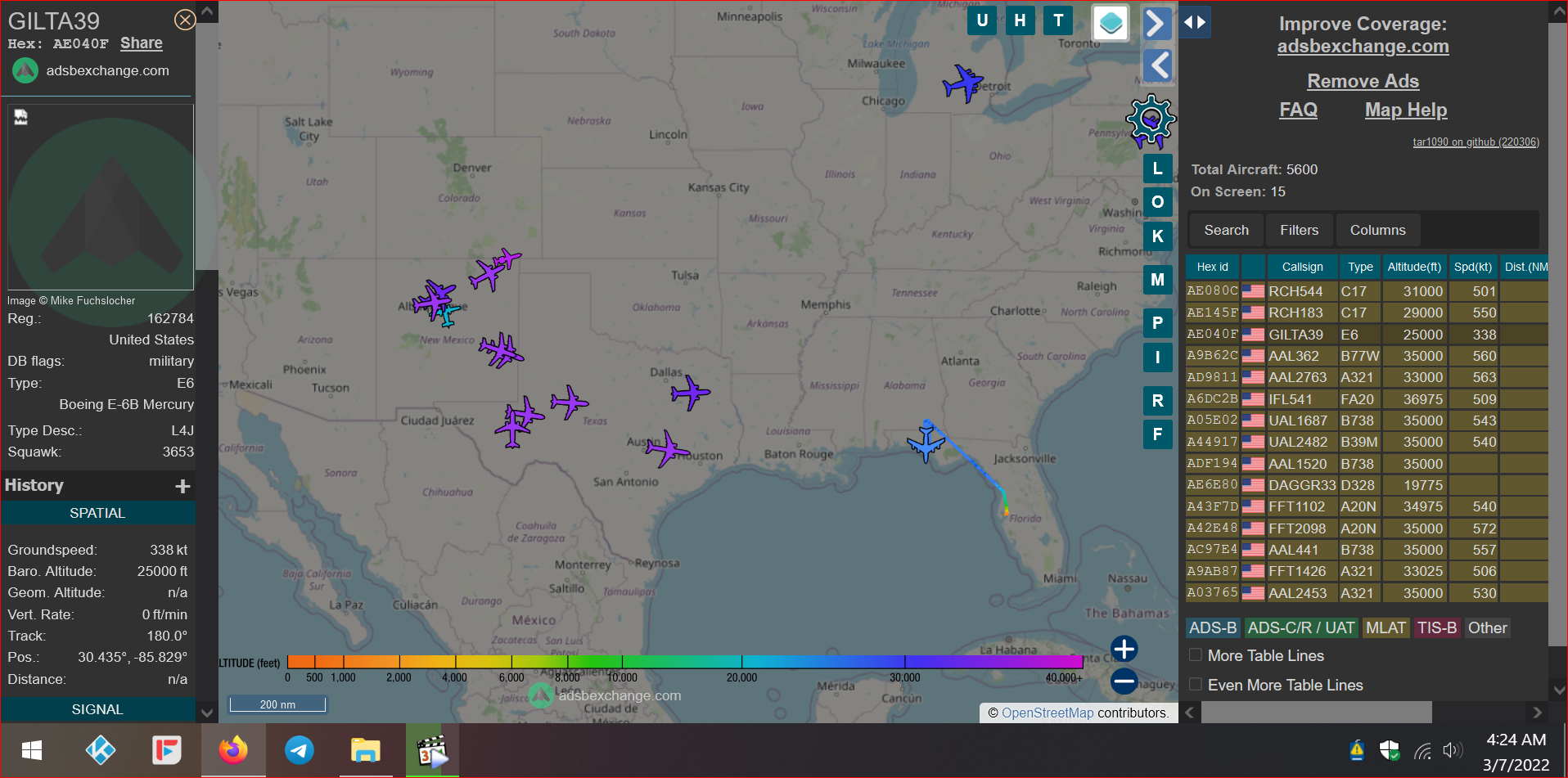Viewport: 1568px width, 778px height.
Task: Sort table by Type column
Action: (1360, 267)
